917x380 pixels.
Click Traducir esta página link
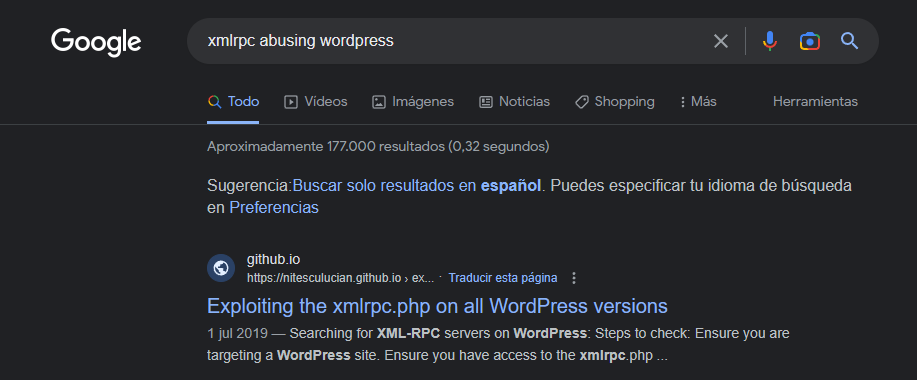tap(502, 278)
